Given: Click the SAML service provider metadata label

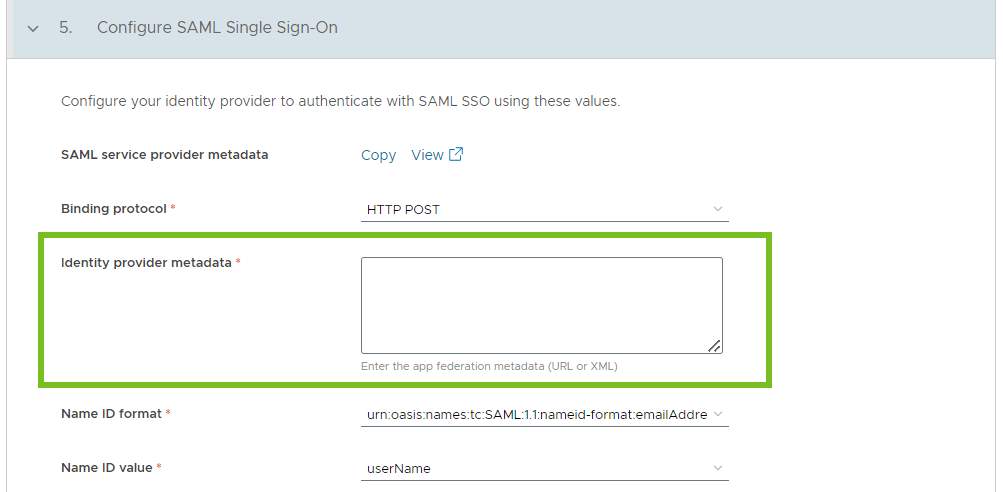Looking at the screenshot, I should 164,154.
